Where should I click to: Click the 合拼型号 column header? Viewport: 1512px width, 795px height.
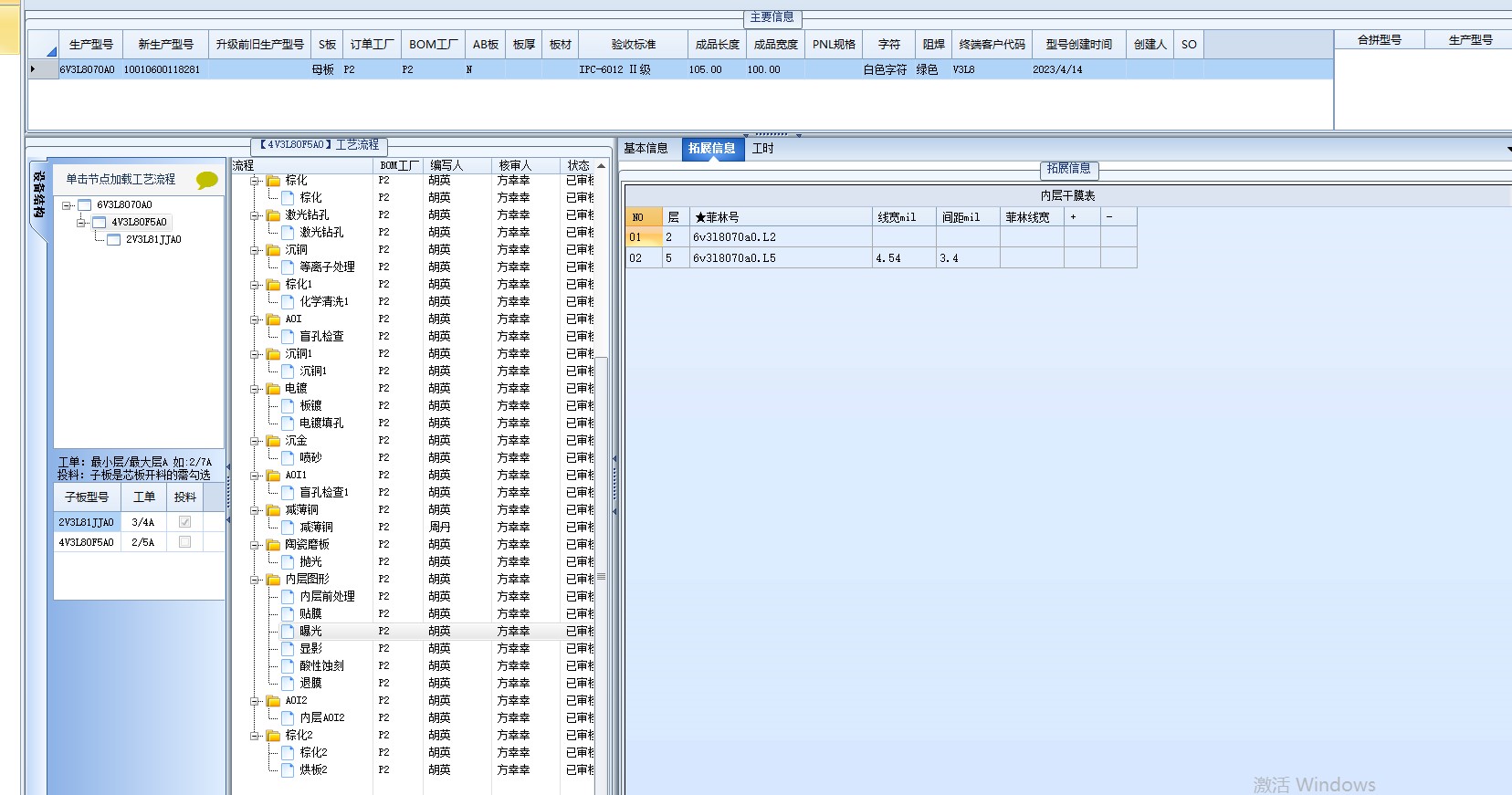1380,39
